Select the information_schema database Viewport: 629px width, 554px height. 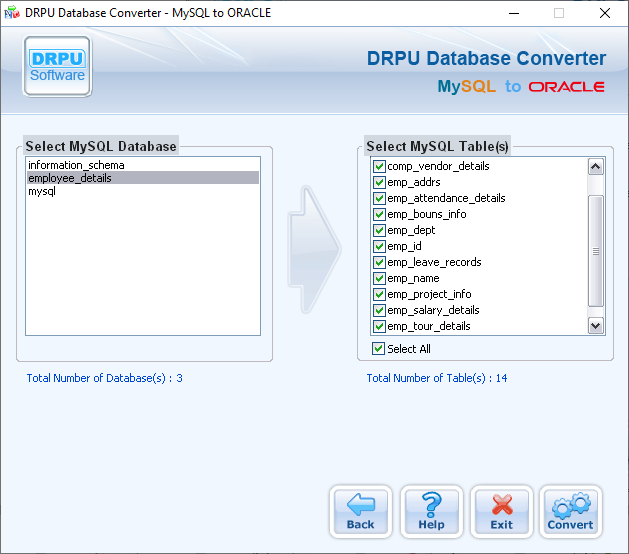(143, 165)
